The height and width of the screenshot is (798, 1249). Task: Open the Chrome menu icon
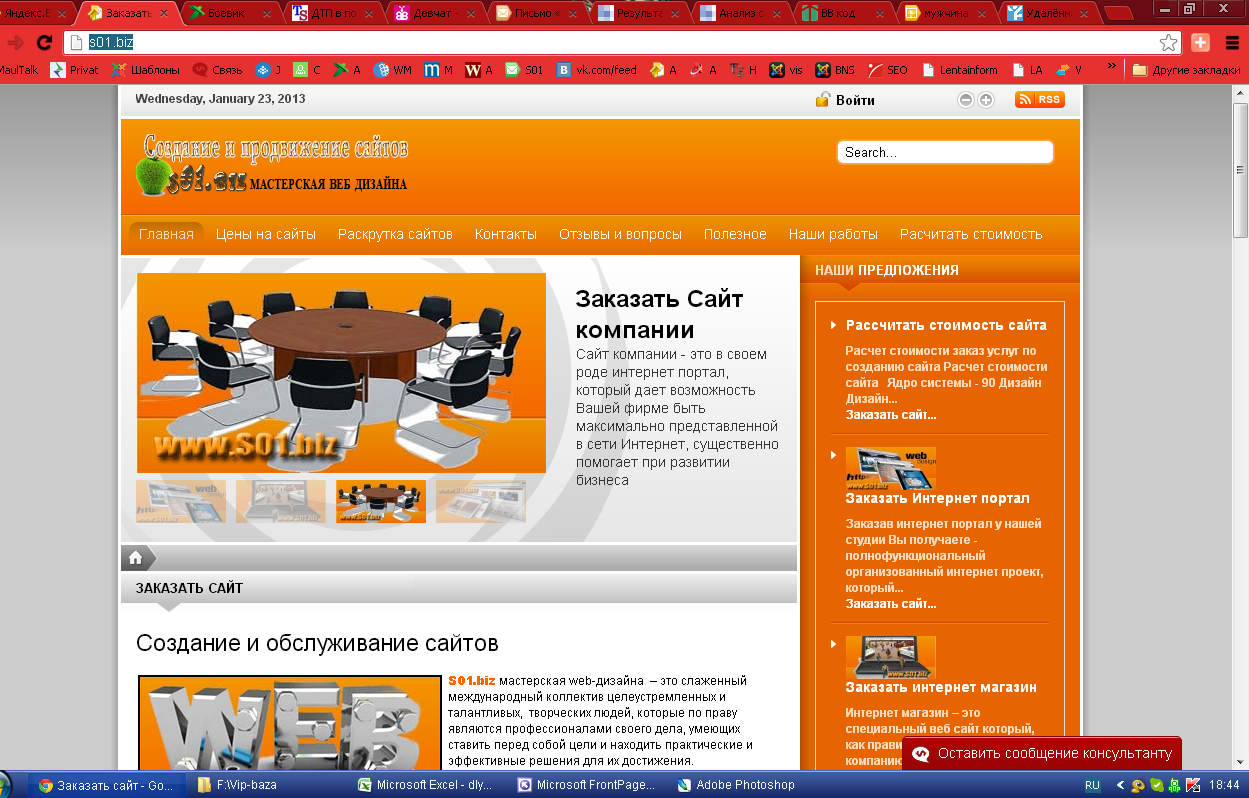[x=1232, y=43]
